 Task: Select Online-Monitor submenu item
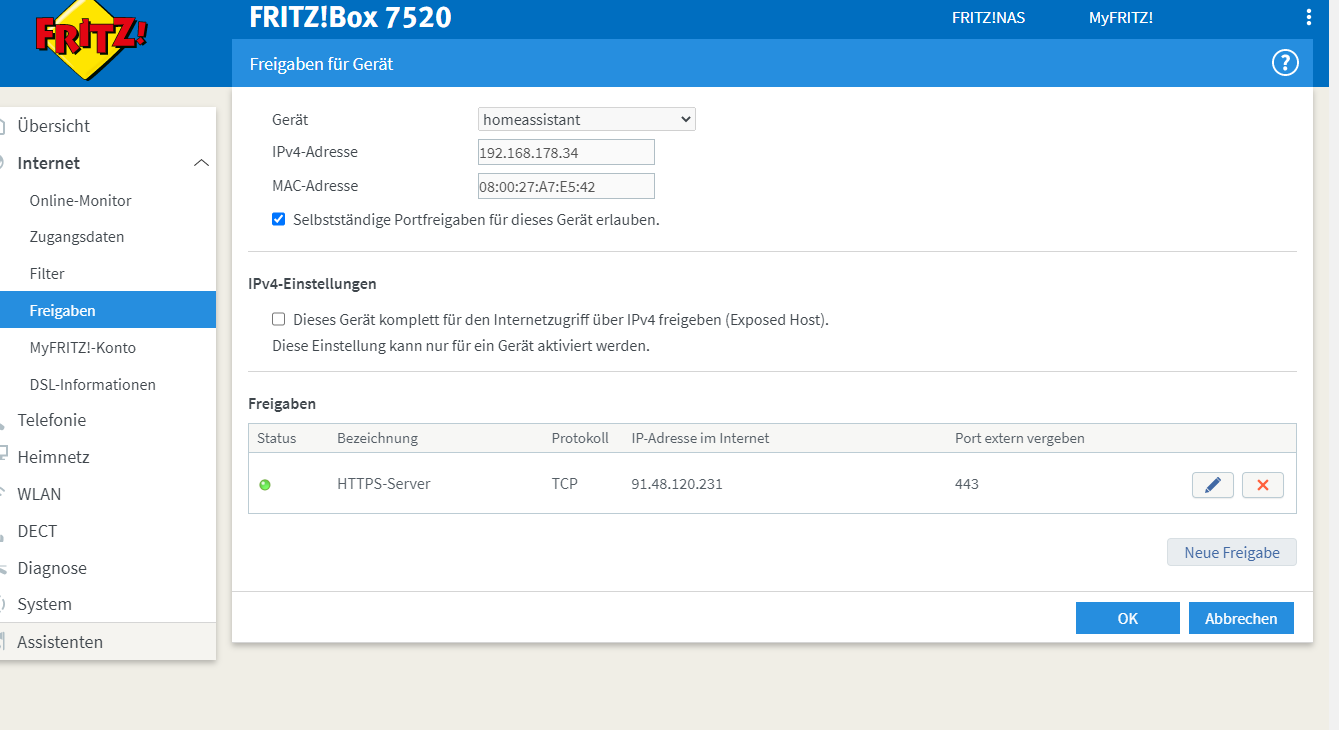coord(80,200)
